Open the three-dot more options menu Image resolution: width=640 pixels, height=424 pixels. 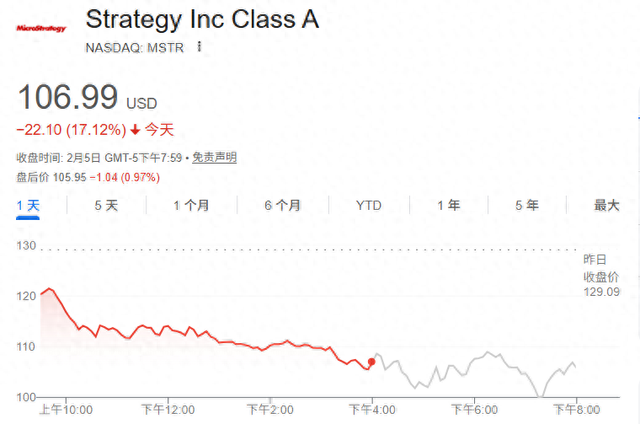click(199, 47)
